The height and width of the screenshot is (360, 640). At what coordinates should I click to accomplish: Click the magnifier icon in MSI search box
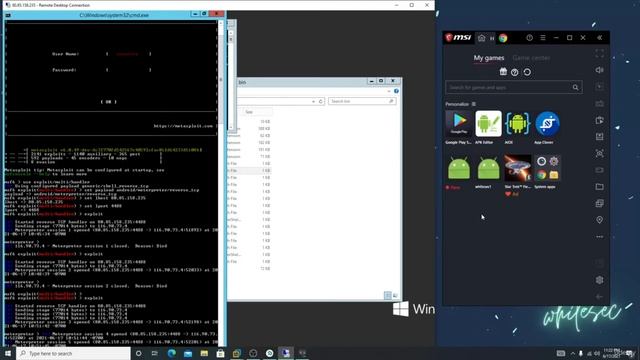pyautogui.click(x=575, y=87)
